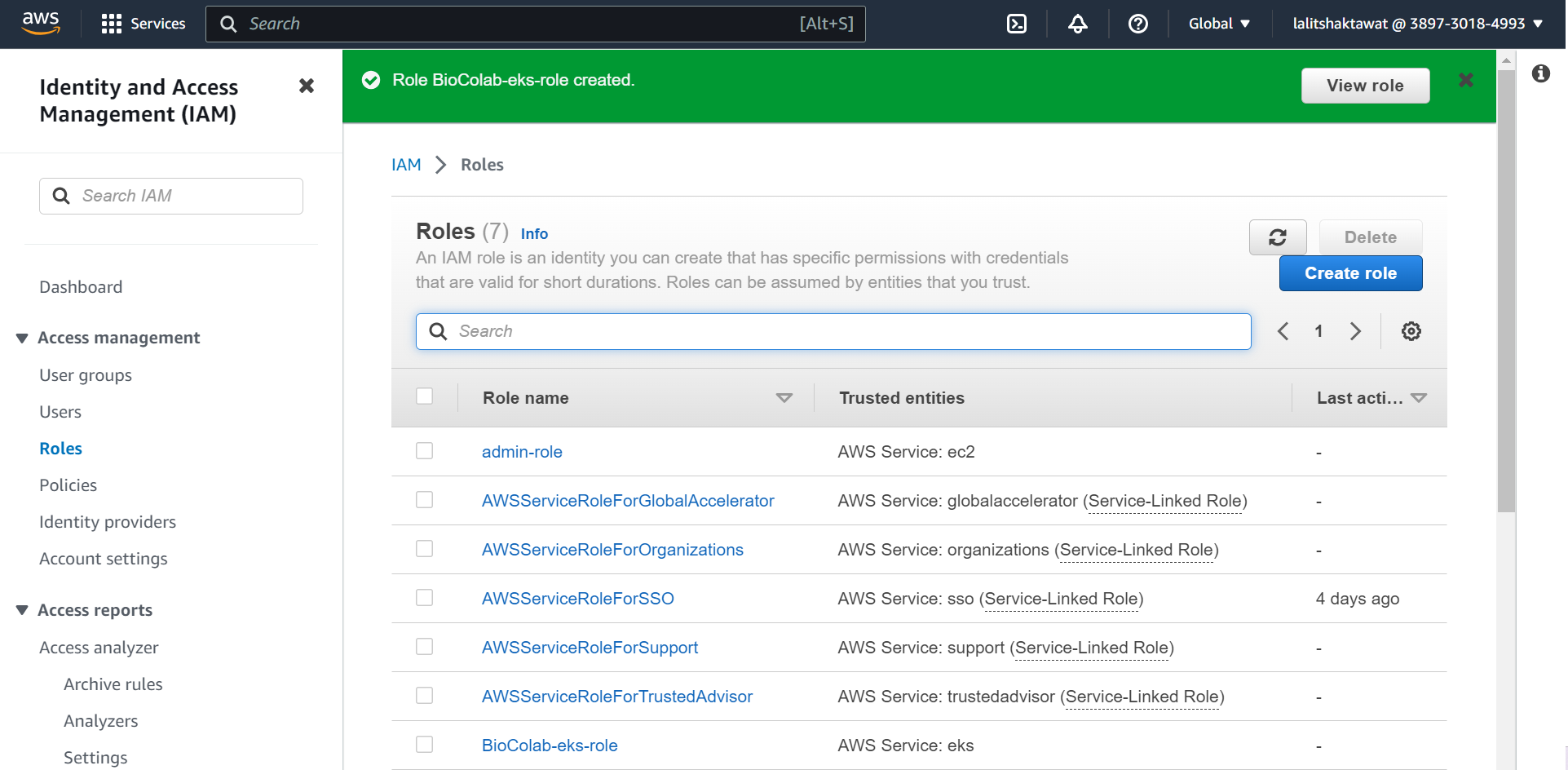The height and width of the screenshot is (770, 1568).
Task: Open Policies in the sidebar
Action: pos(68,485)
